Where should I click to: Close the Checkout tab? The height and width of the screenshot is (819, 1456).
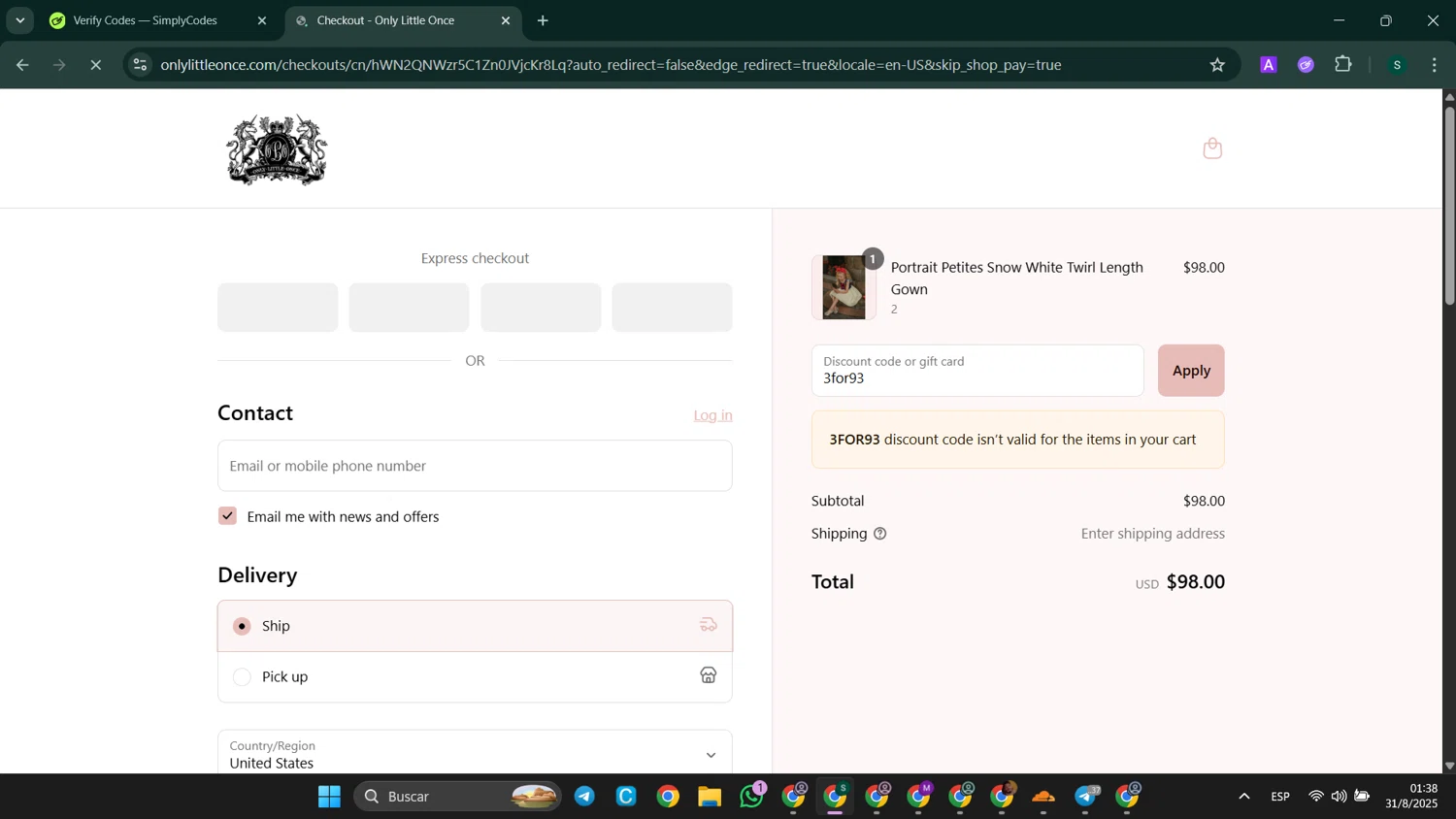[x=506, y=20]
